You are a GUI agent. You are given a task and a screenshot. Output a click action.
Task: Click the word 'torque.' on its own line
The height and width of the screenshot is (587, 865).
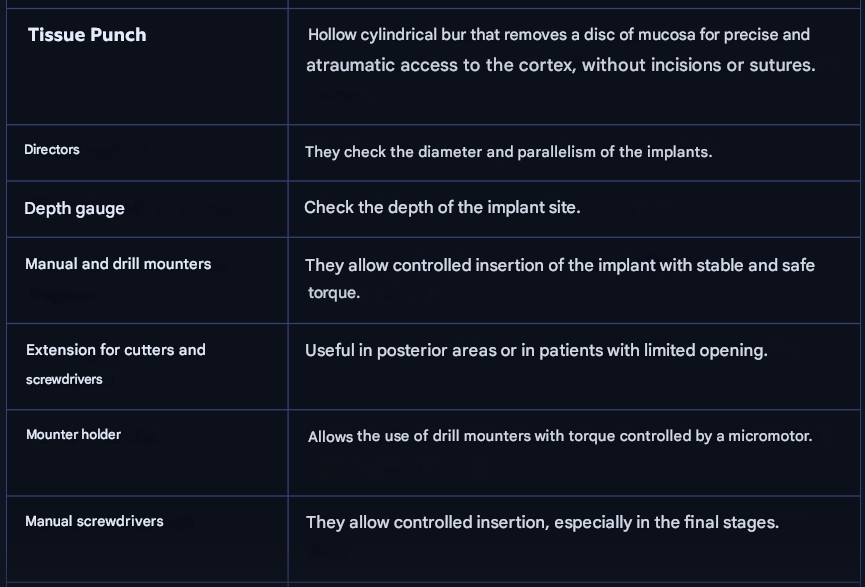[x=334, y=294]
